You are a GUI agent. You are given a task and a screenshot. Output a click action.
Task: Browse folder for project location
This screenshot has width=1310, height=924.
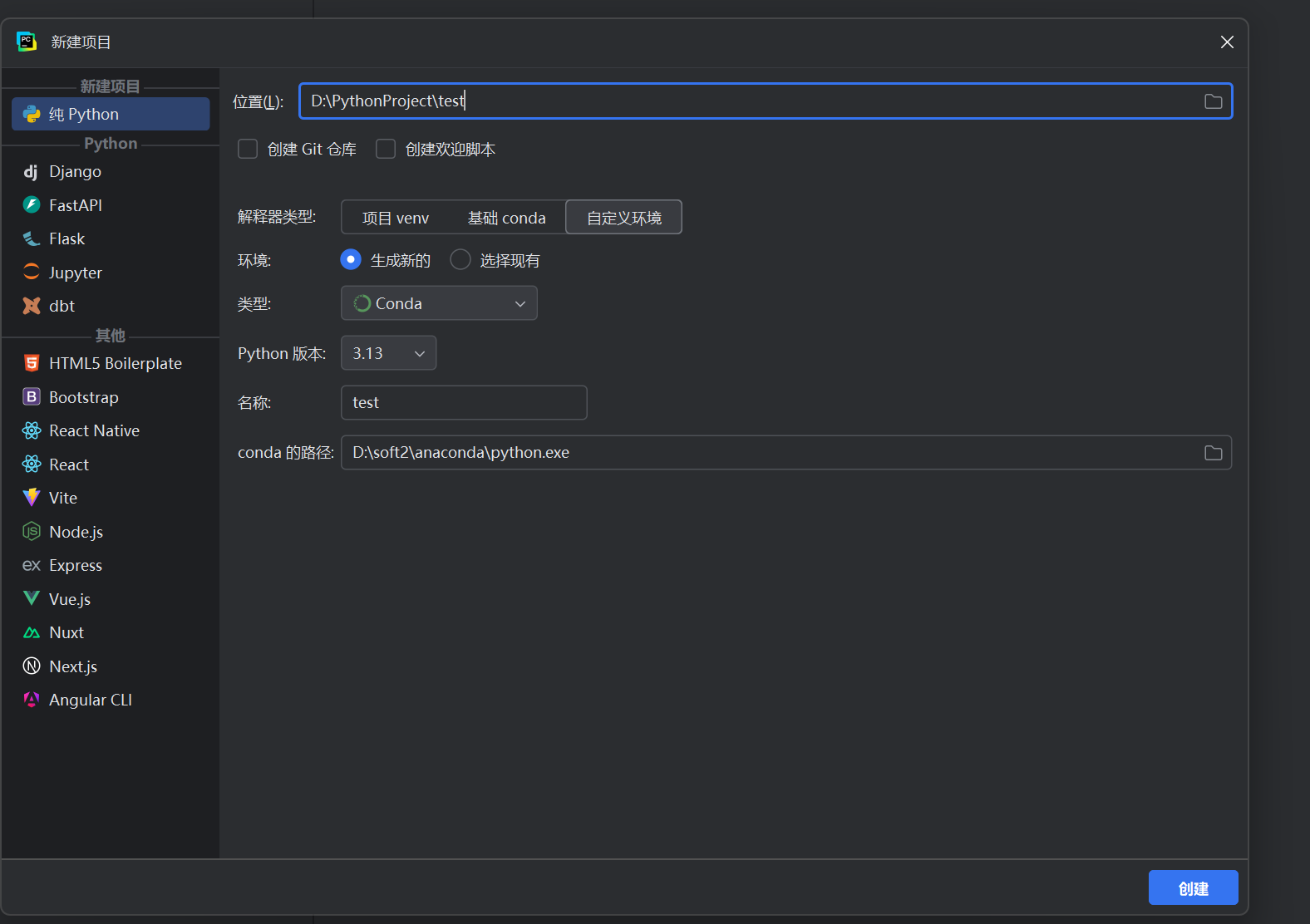click(1214, 101)
